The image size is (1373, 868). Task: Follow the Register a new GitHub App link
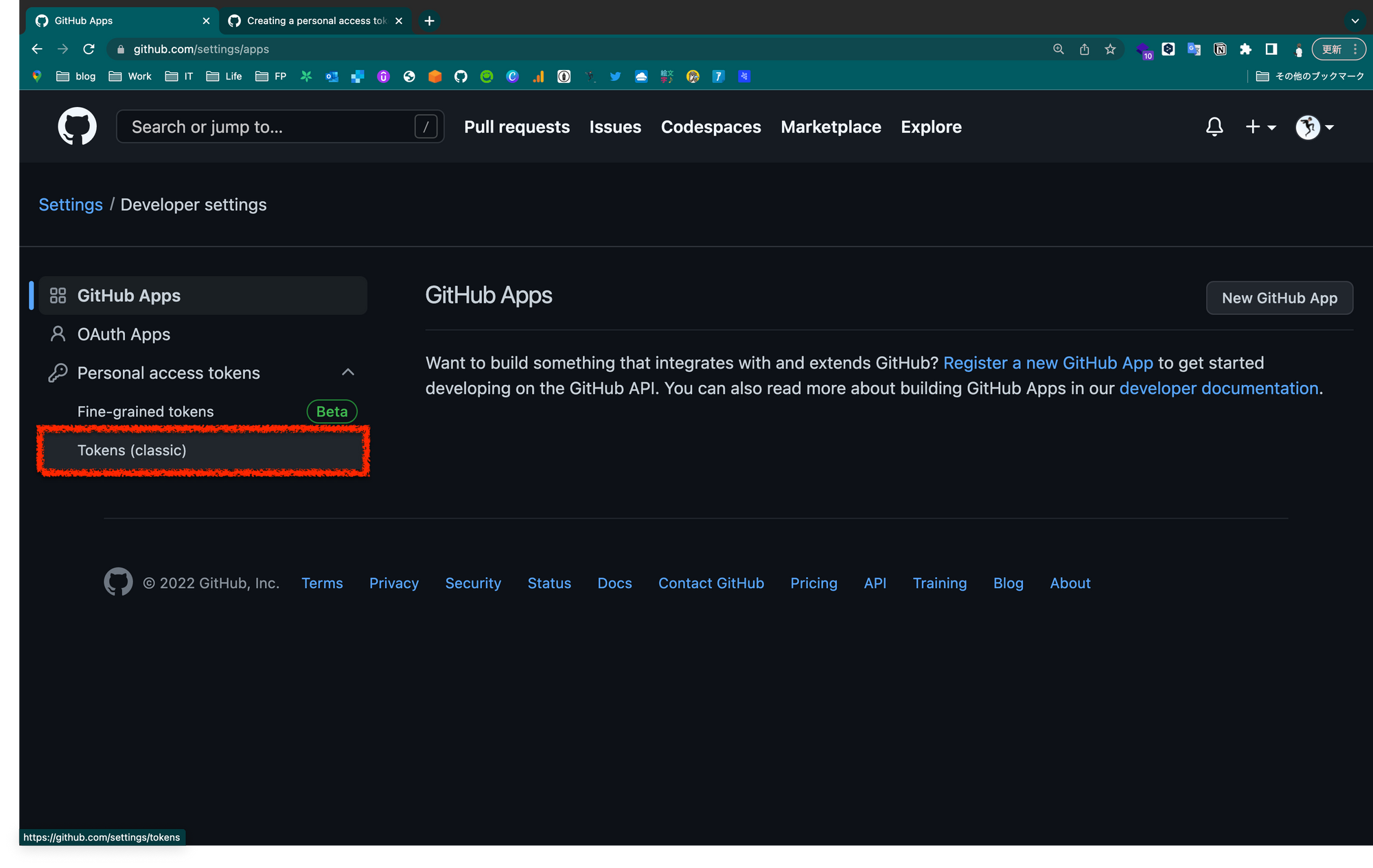click(x=1048, y=362)
